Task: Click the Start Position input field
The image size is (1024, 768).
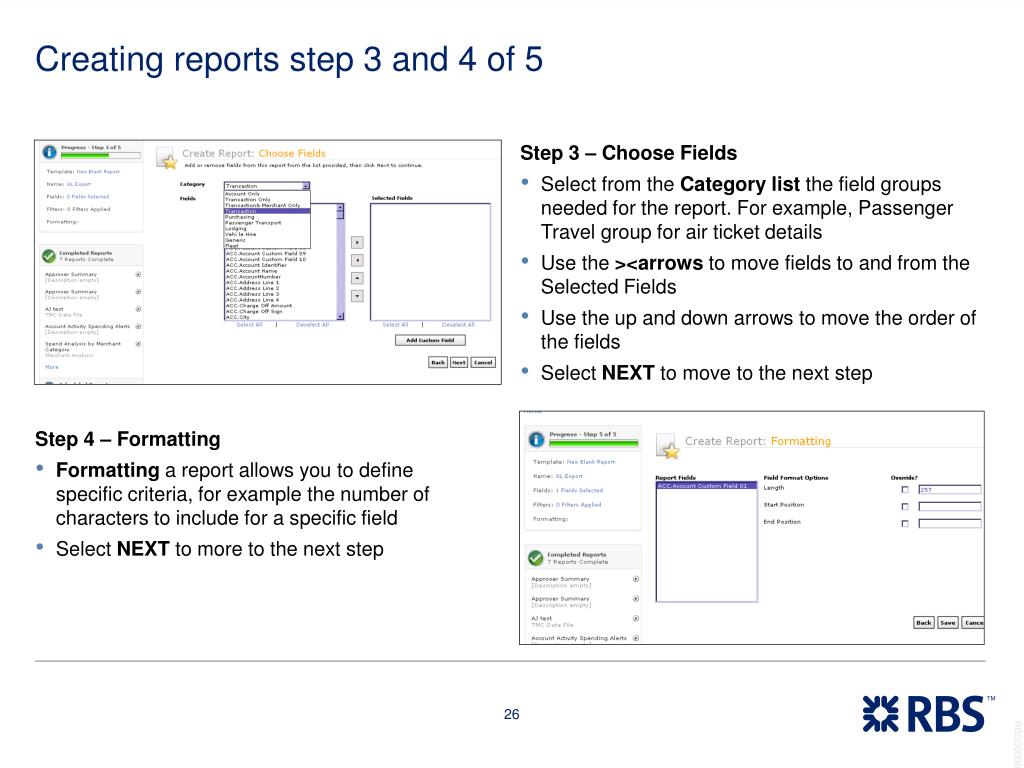Action: pyautogui.click(x=950, y=507)
